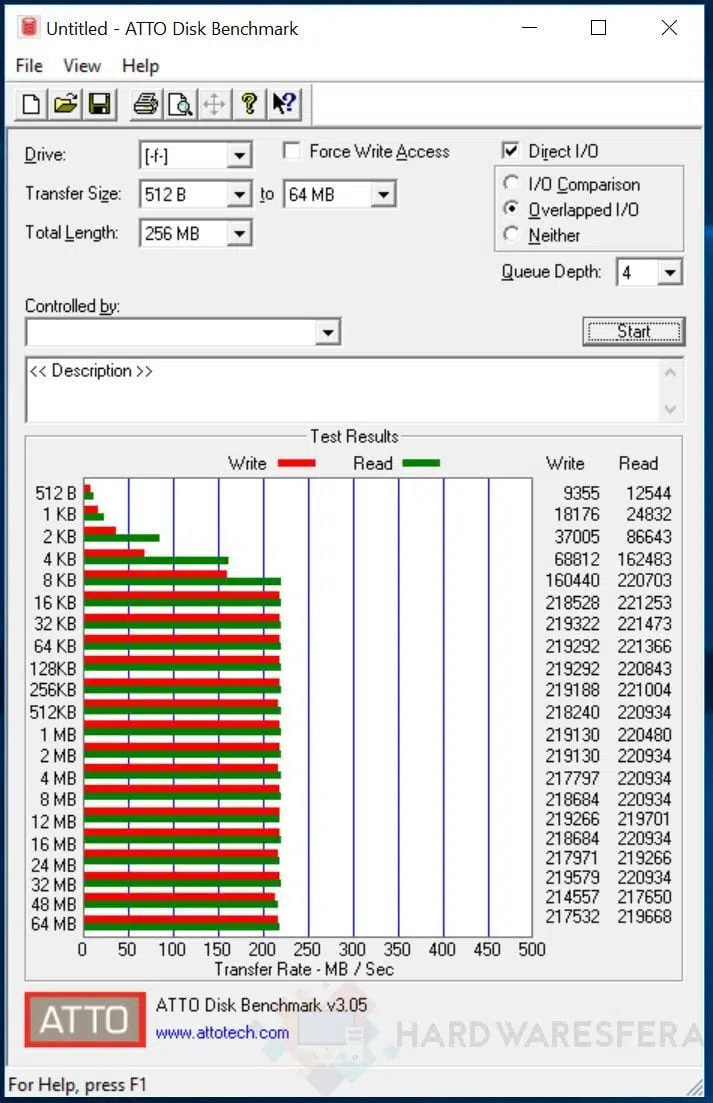Click into the Description text box
Viewport: 713px width, 1103px height.
(343, 390)
